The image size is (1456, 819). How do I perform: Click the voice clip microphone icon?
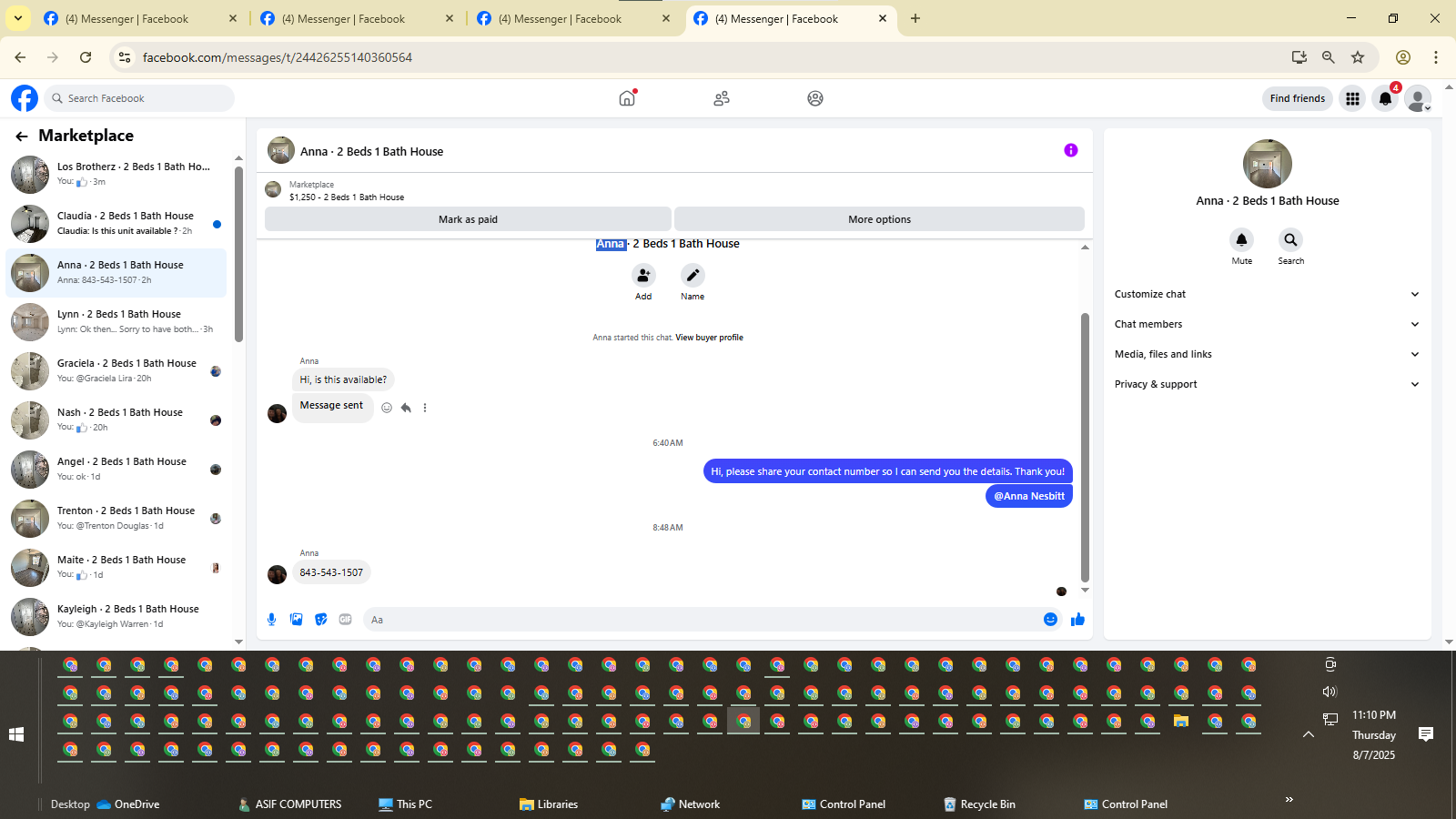(271, 620)
